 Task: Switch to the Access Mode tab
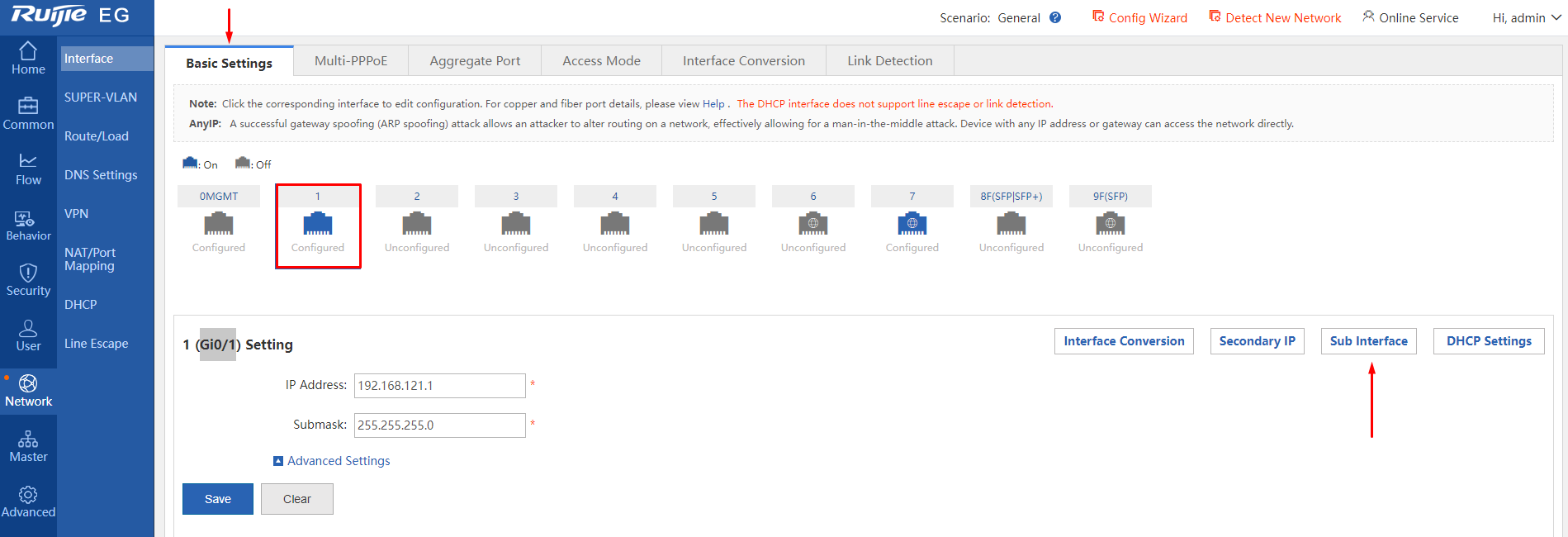[x=601, y=60]
